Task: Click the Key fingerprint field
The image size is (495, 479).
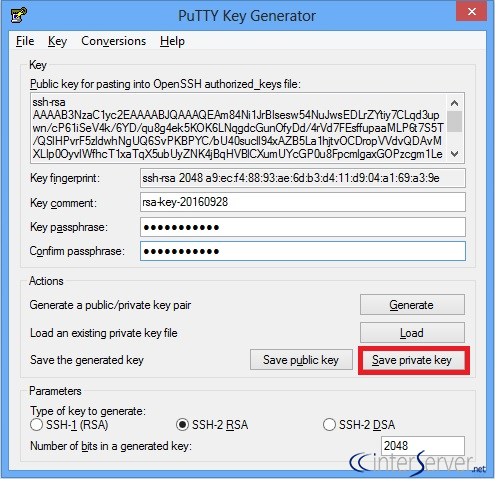Action: coord(303,178)
